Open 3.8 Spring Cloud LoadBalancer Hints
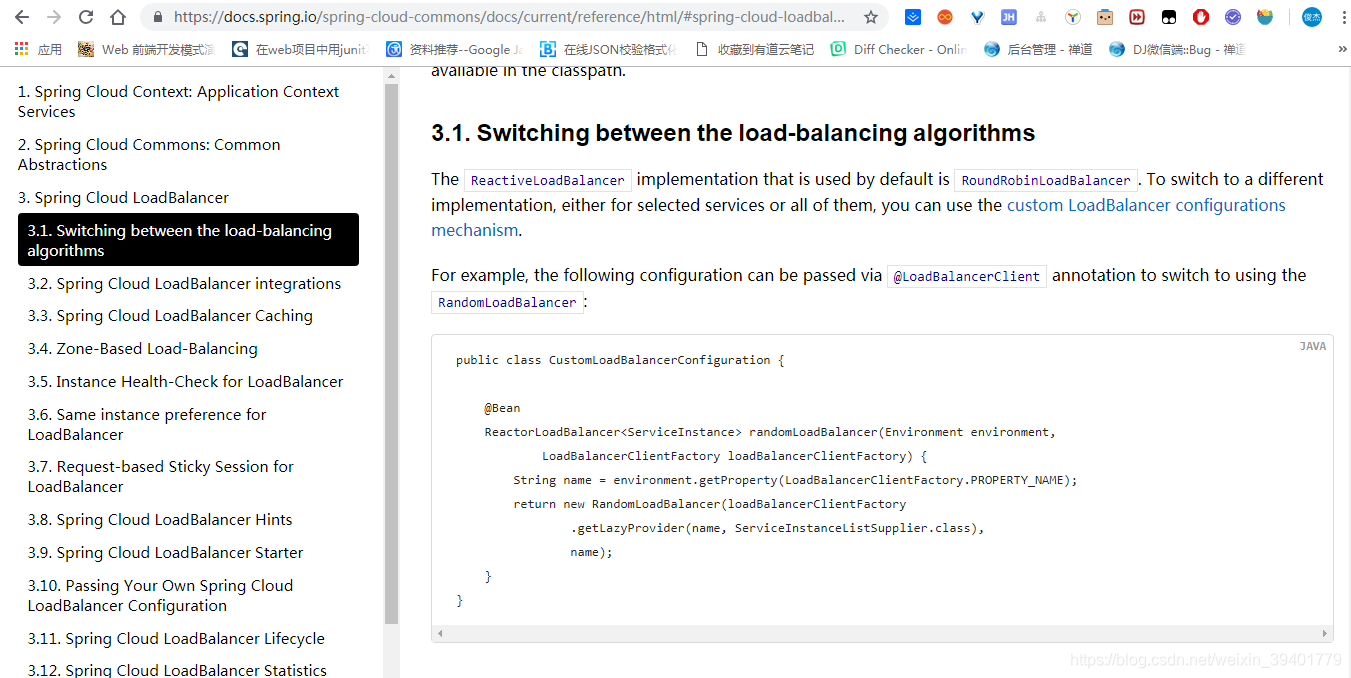Viewport: 1351px width, 678px height. click(160, 519)
